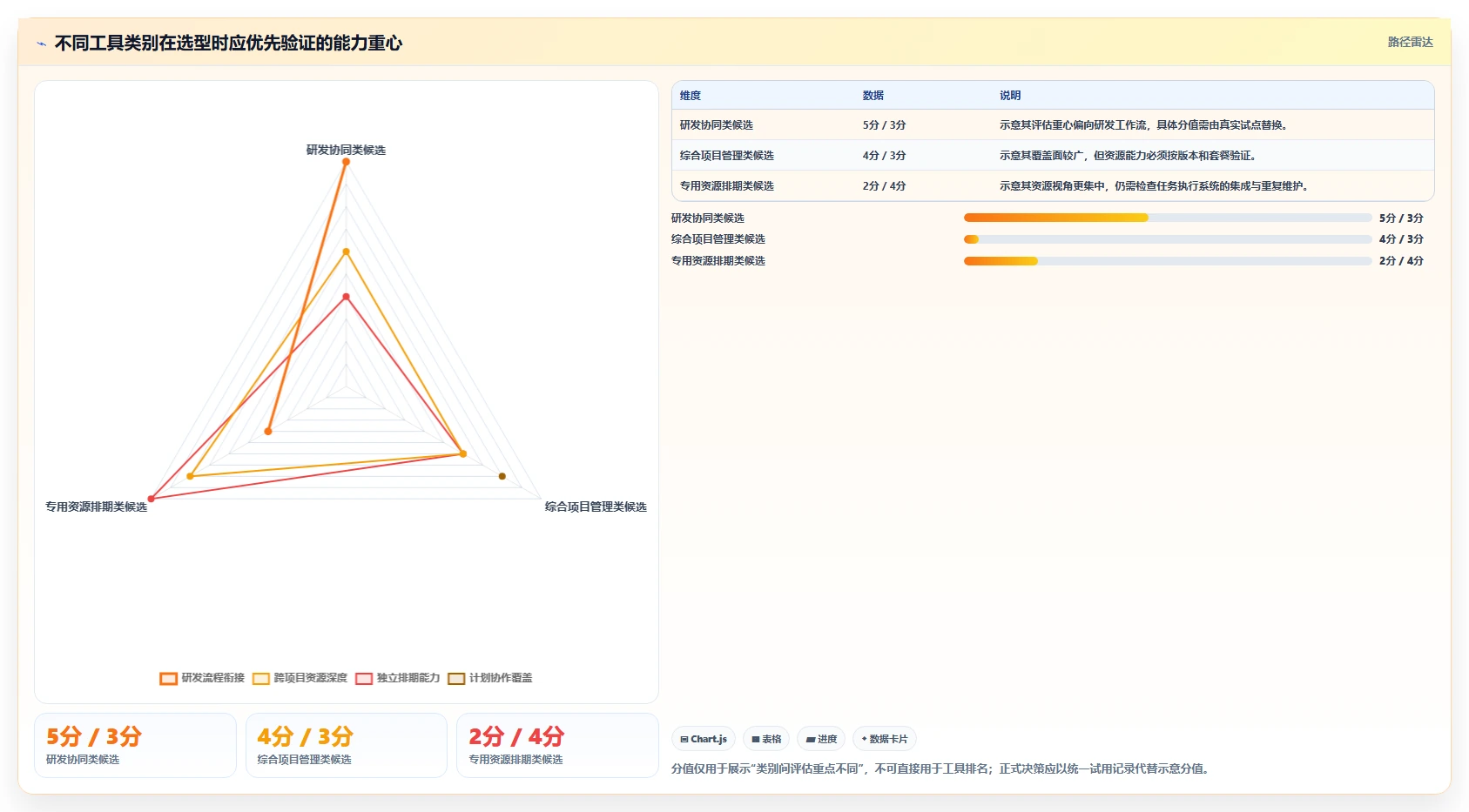Click table value 4分 / 3分

pos(885,156)
